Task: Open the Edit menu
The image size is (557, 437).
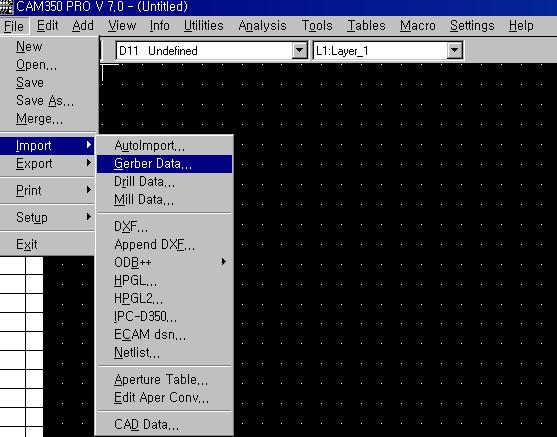Action: pyautogui.click(x=47, y=26)
